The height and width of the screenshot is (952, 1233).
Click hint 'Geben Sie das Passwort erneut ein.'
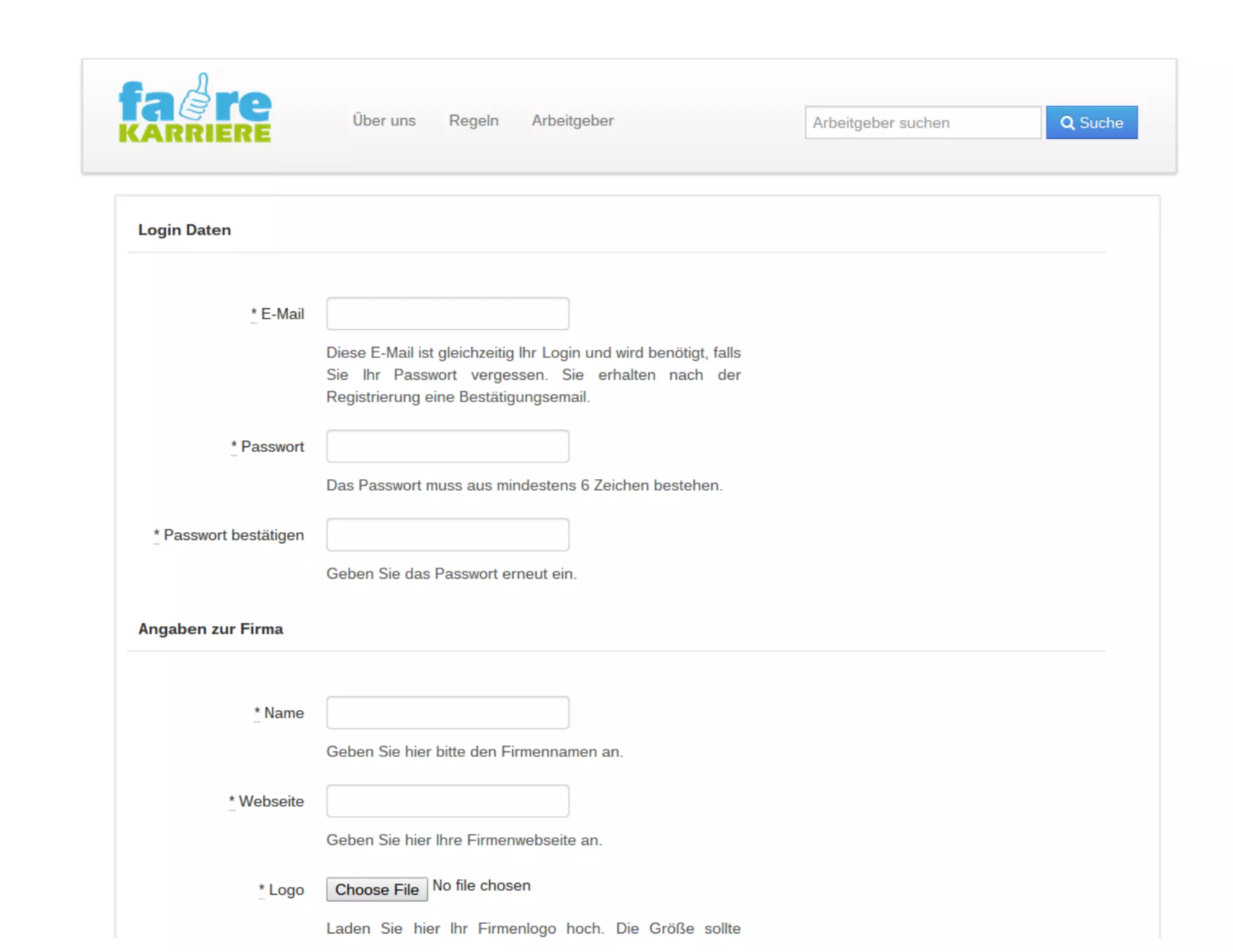[x=452, y=574]
